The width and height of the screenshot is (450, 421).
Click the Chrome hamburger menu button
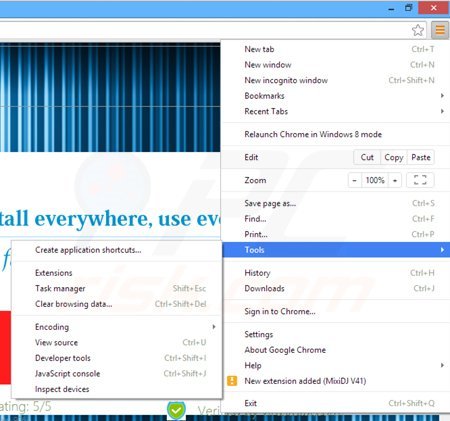[x=440, y=30]
